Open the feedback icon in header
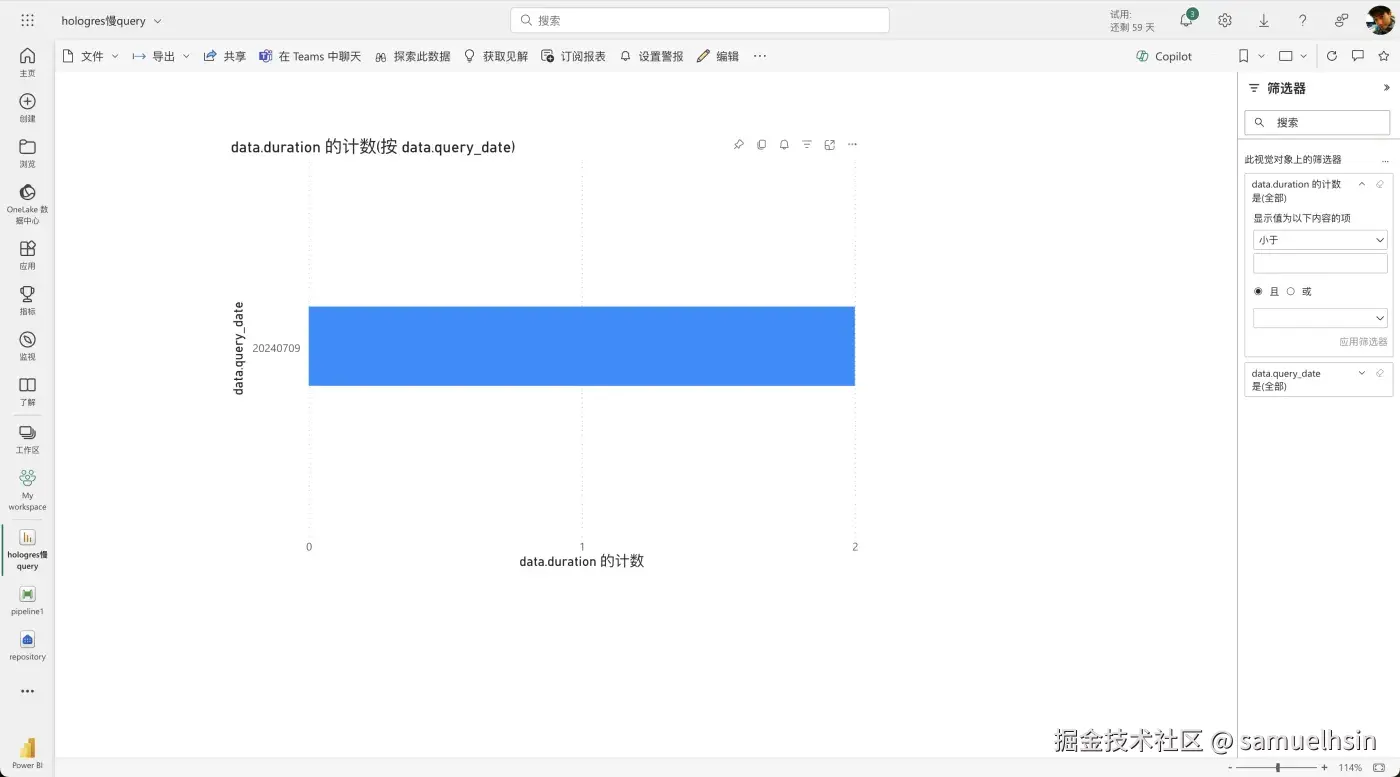Image resolution: width=1400 pixels, height=777 pixels. (1341, 20)
